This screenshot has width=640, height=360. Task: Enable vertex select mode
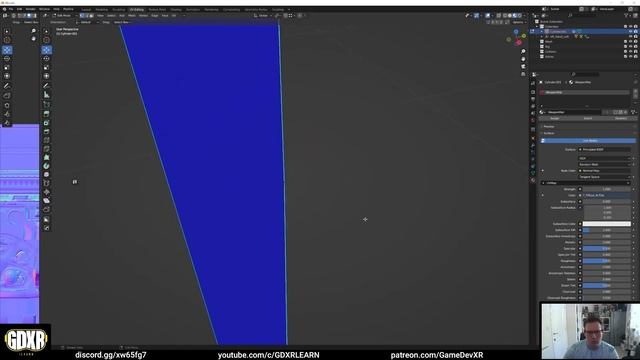tap(82, 16)
